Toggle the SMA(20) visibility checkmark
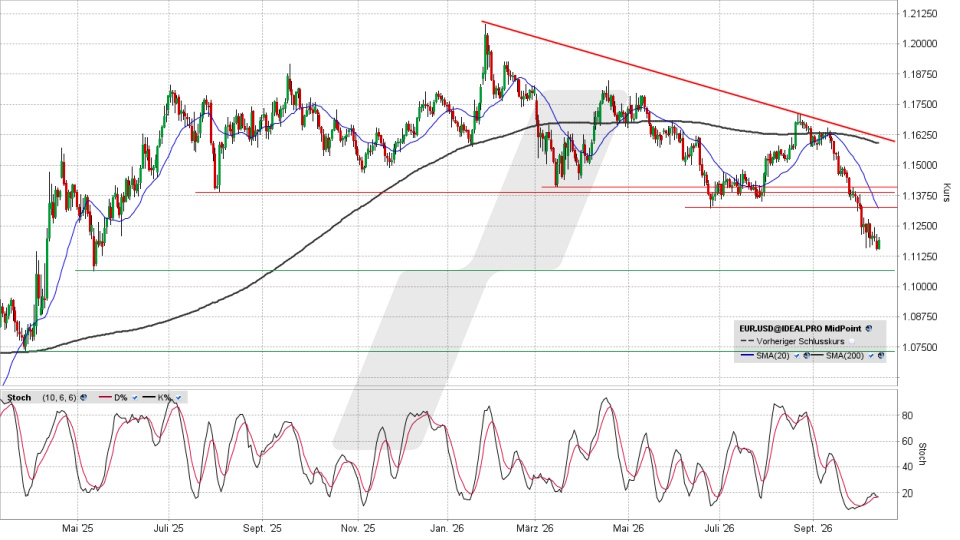 pyautogui.click(x=797, y=356)
